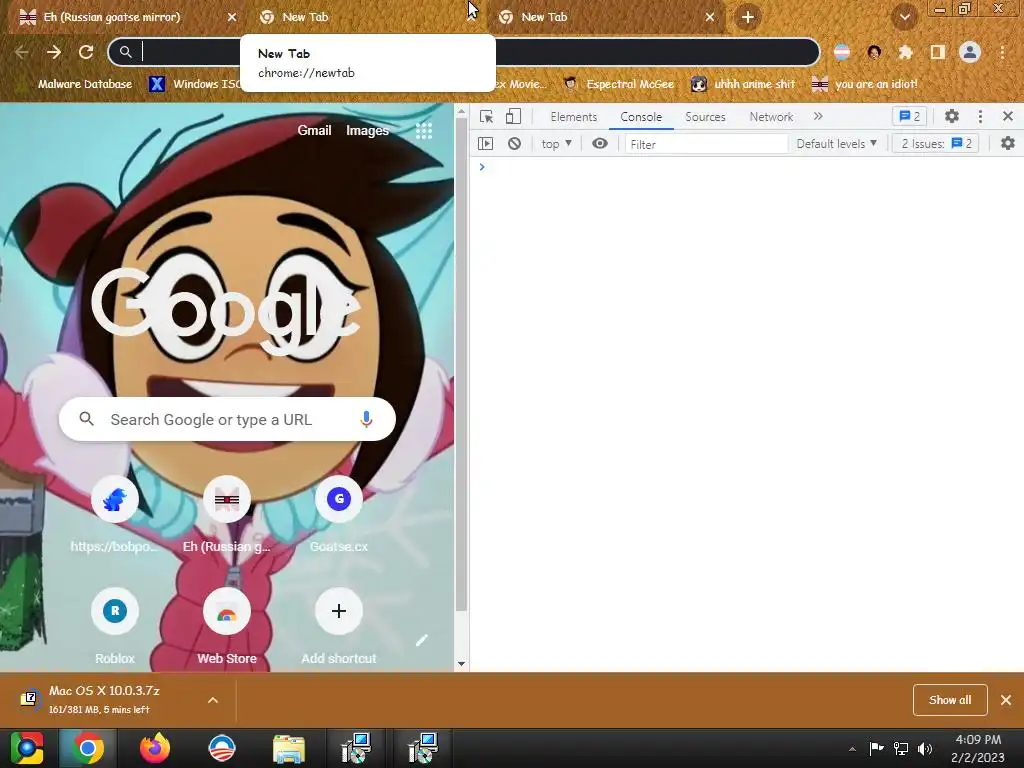Viewport: 1024px width, 768px height.
Task: Open the DevTools Elements tab
Action: click(x=573, y=116)
